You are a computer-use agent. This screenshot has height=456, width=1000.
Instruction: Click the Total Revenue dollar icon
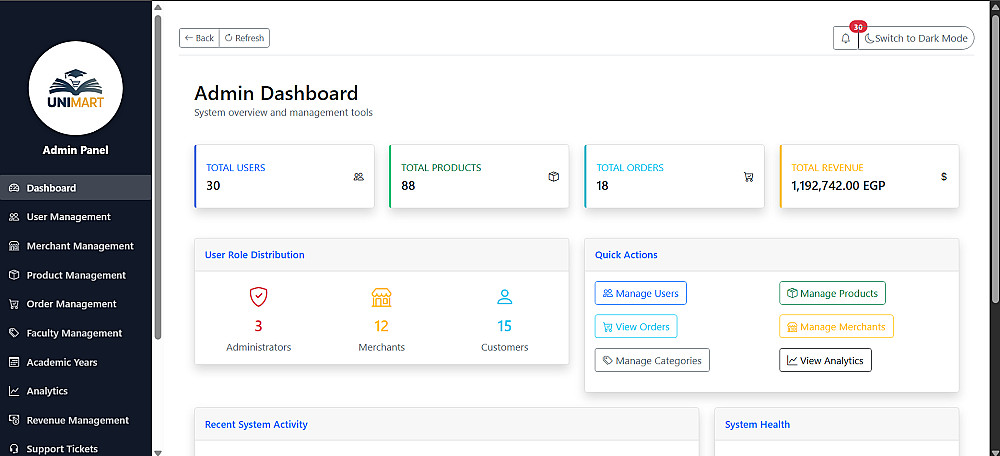[943, 177]
